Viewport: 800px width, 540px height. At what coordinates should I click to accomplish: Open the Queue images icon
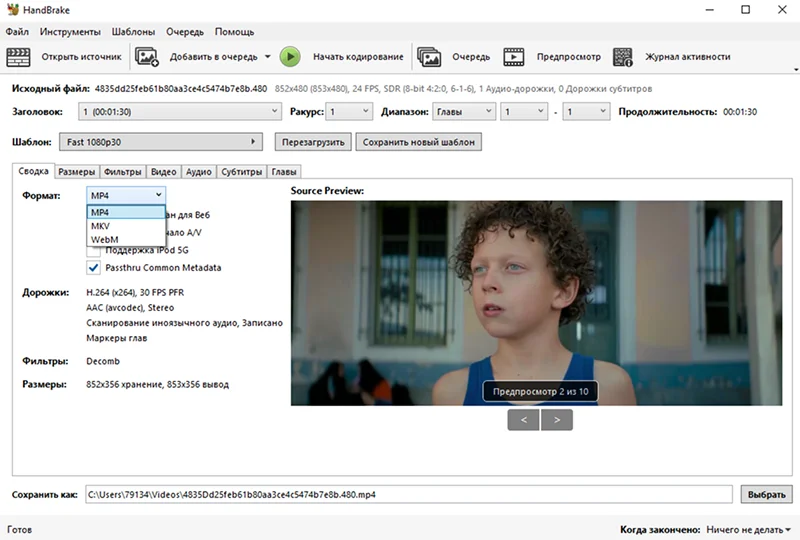pos(429,57)
